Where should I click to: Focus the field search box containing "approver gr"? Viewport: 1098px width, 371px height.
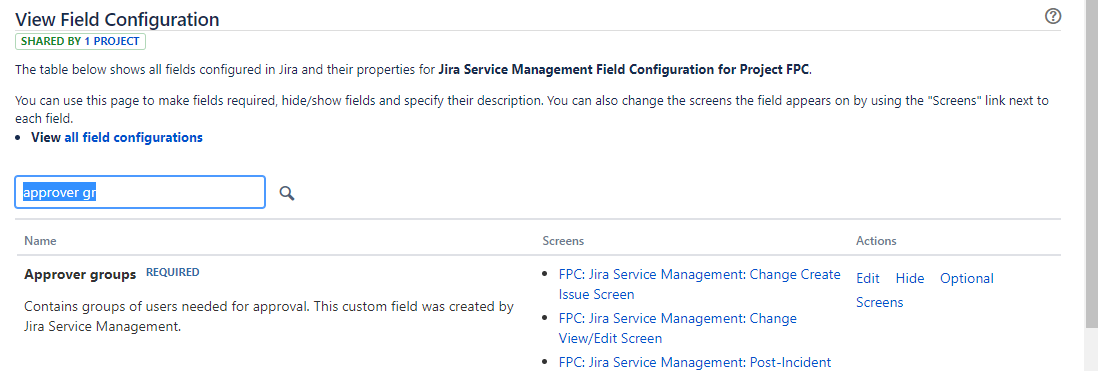[x=140, y=192]
